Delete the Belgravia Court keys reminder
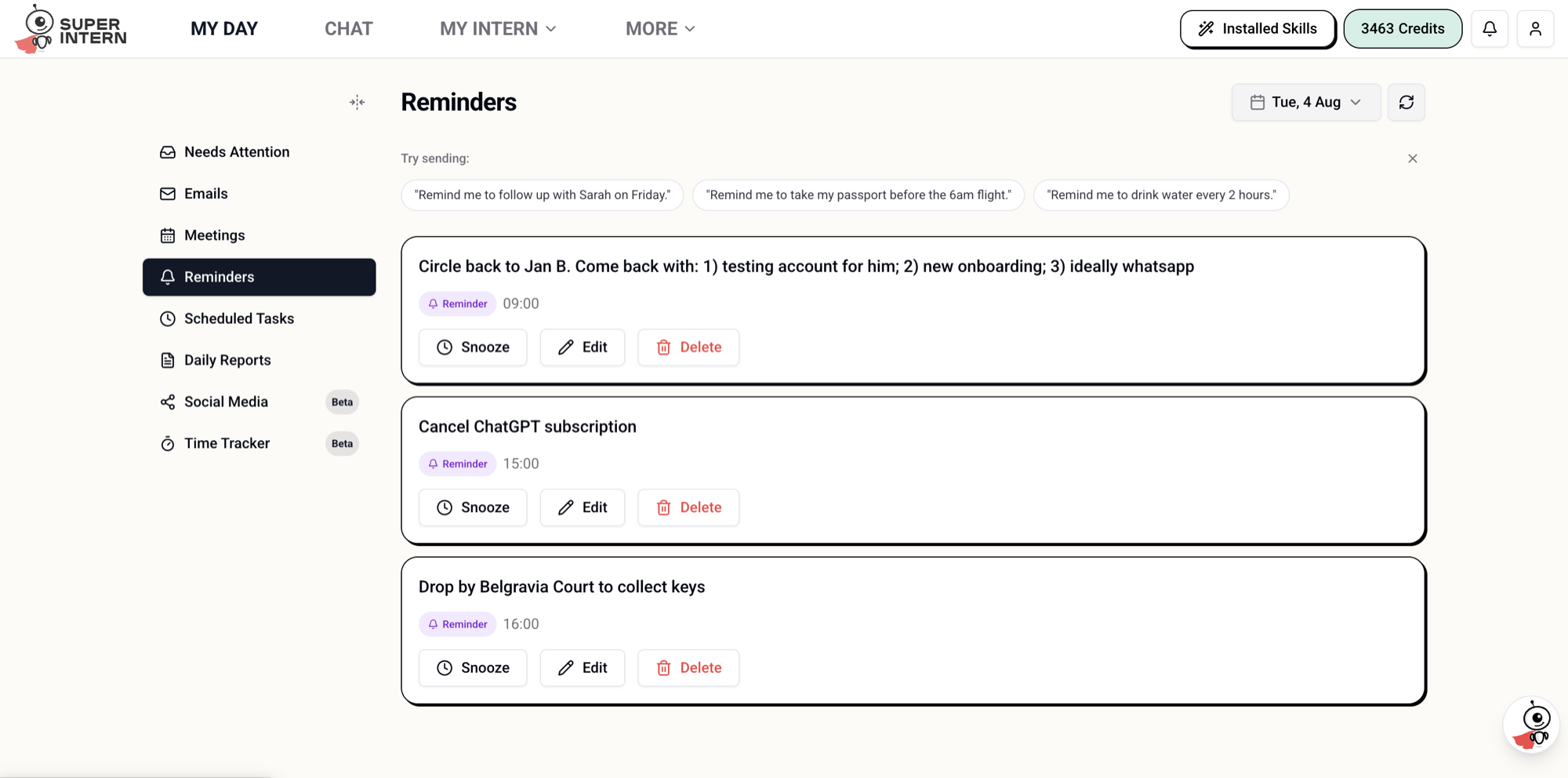Viewport: 1568px width, 778px height. tap(688, 668)
